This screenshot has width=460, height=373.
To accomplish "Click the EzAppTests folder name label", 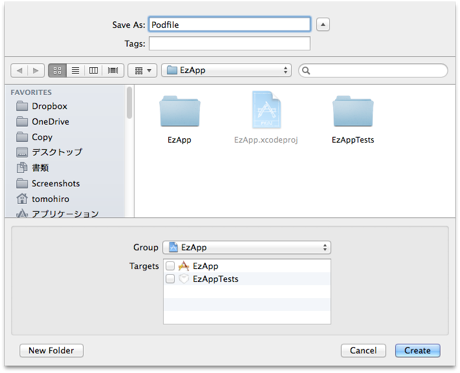I will 353,140.
